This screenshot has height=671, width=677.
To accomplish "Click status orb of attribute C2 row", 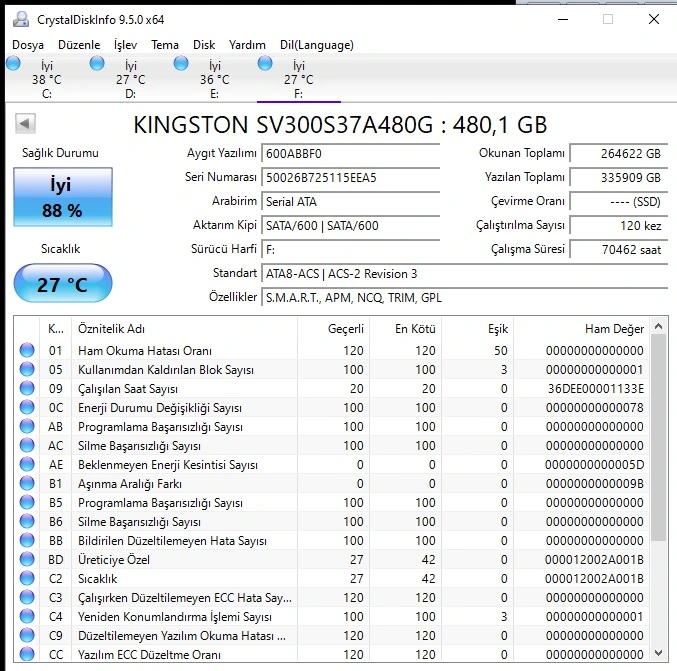I will 27,578.
